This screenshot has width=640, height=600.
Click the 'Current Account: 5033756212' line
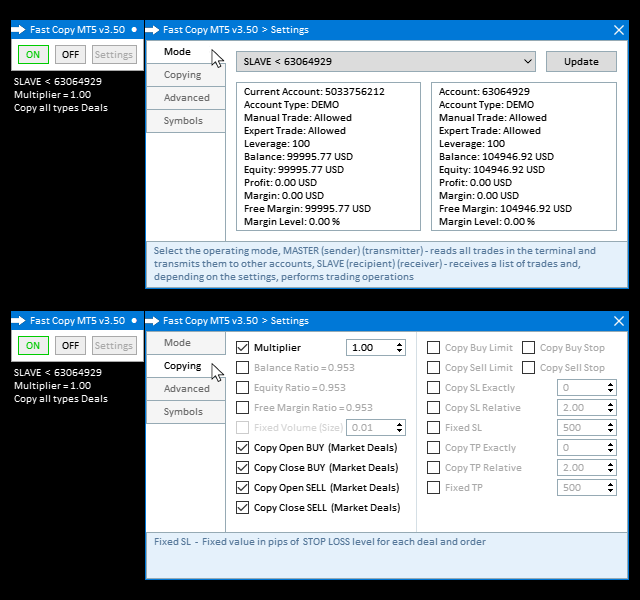coord(314,92)
